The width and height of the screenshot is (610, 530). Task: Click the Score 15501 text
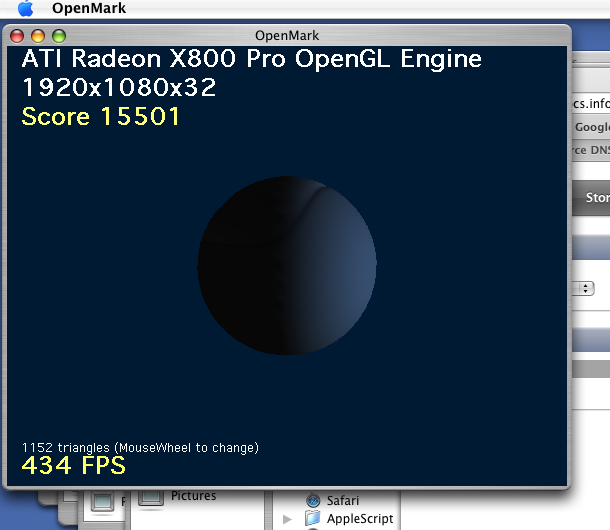pyautogui.click(x=100, y=116)
